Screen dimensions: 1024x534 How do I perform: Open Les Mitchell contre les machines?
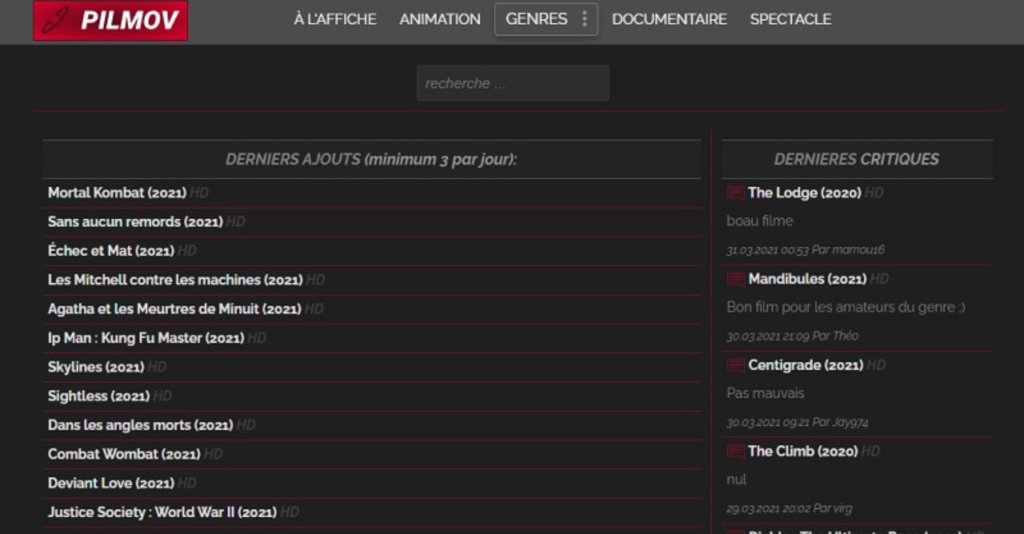coord(174,280)
